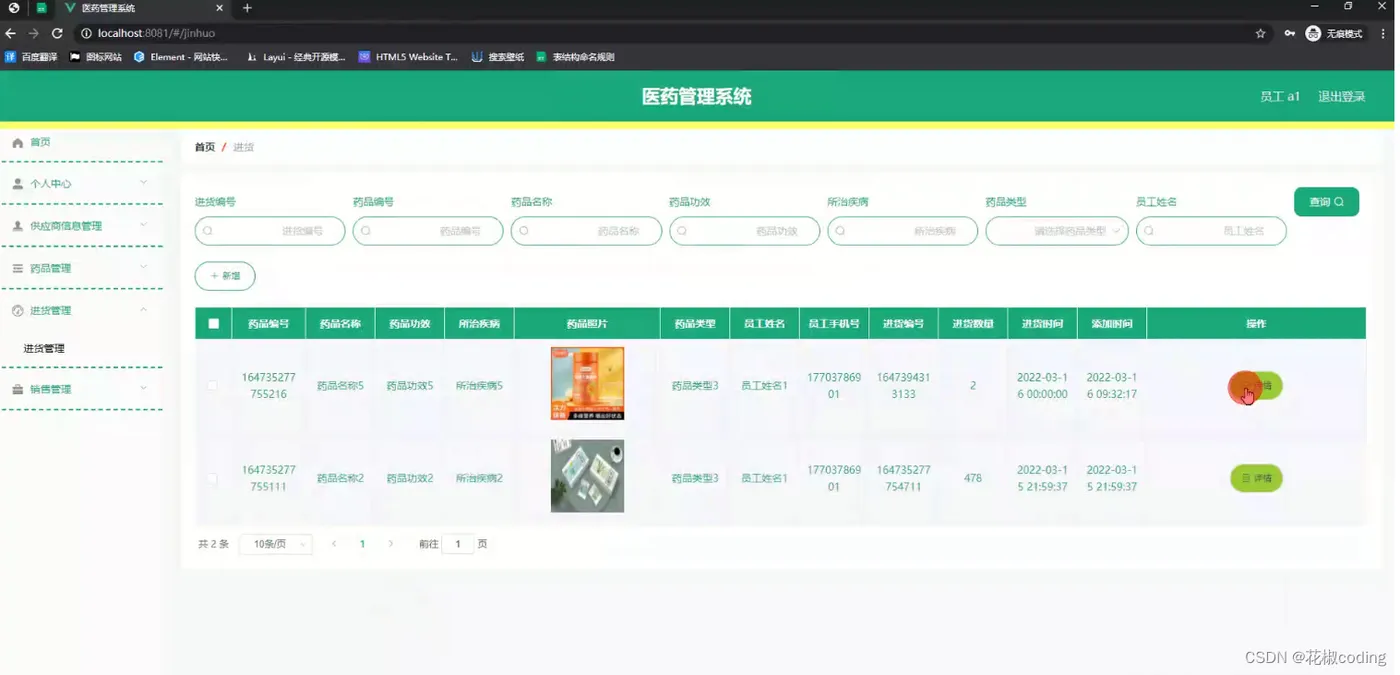Open the Layui bookmark

[x=296, y=57]
